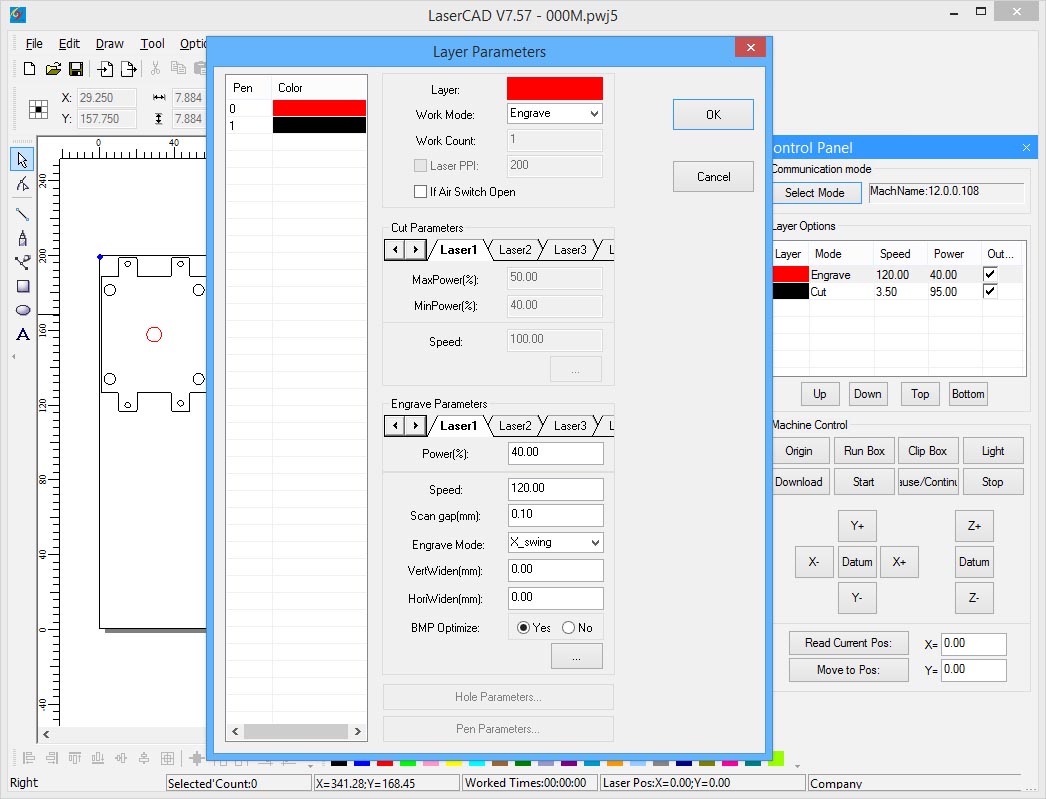Open the Draw menu
Viewport: 1046px width, 799px height.
pos(110,44)
